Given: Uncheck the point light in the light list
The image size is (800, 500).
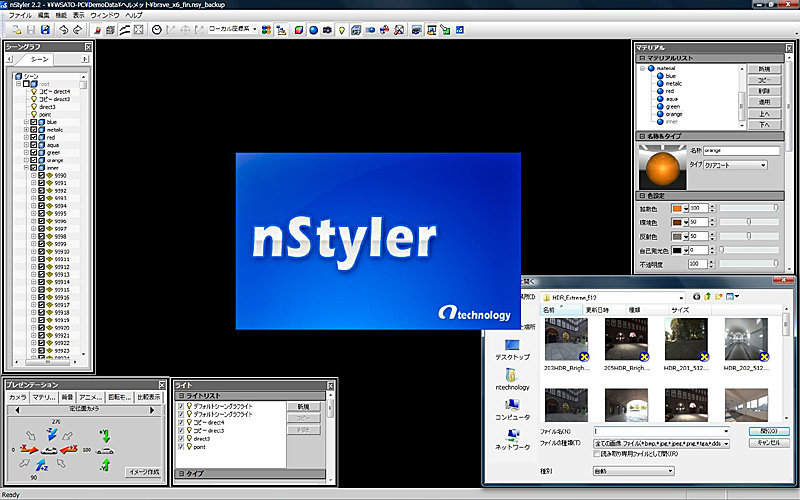Looking at the screenshot, I should [x=181, y=447].
